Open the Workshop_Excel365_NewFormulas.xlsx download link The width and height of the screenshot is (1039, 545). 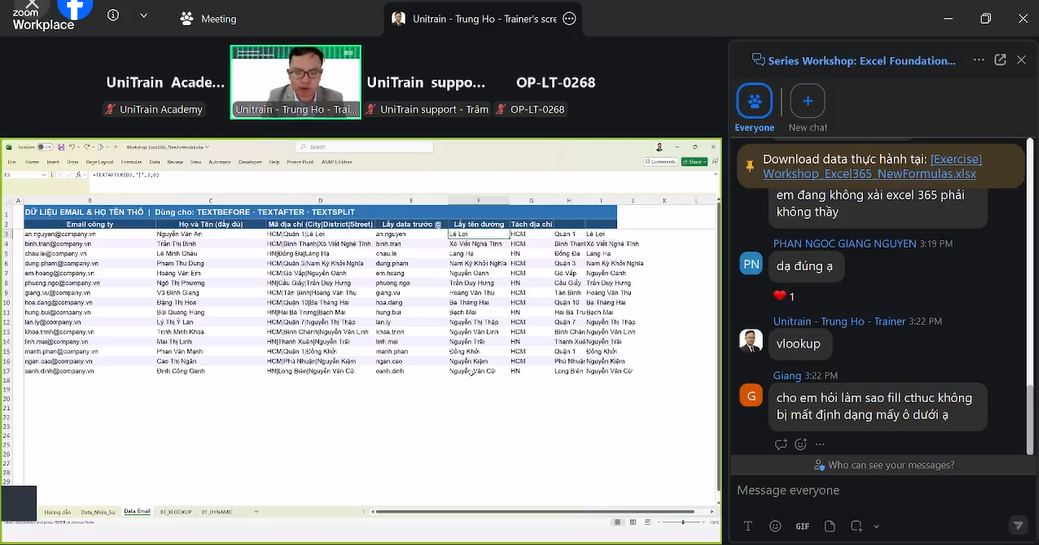(x=872, y=166)
